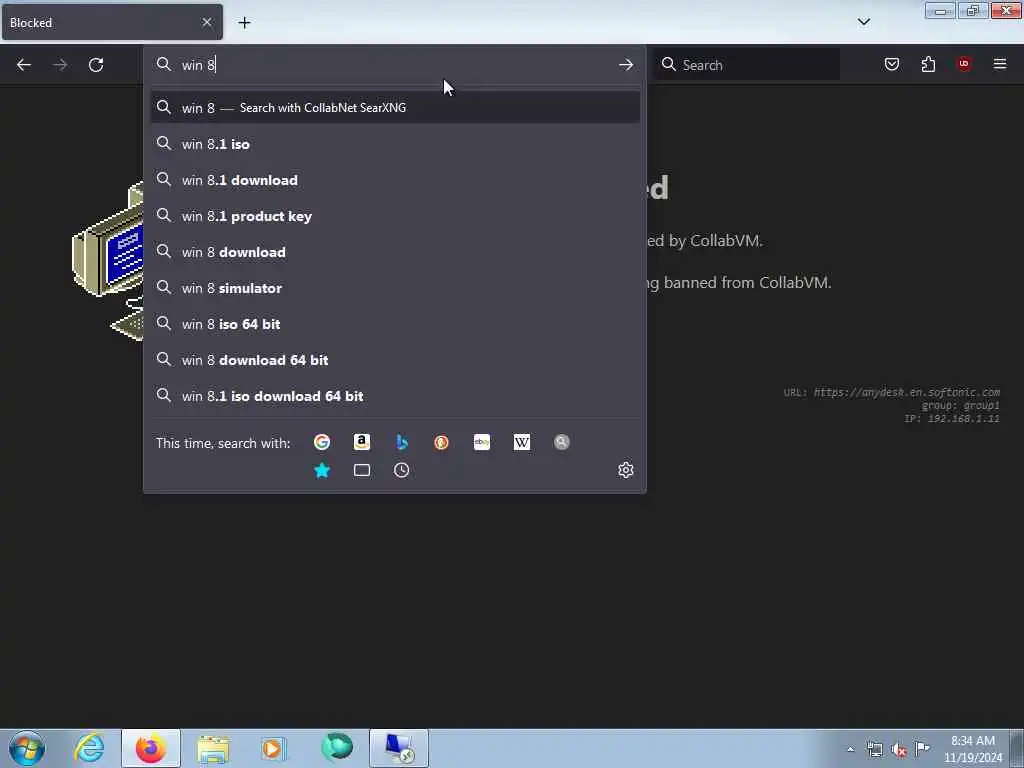Click the Go arrow in address bar
Image resolution: width=1024 pixels, height=768 pixels.
[626, 65]
